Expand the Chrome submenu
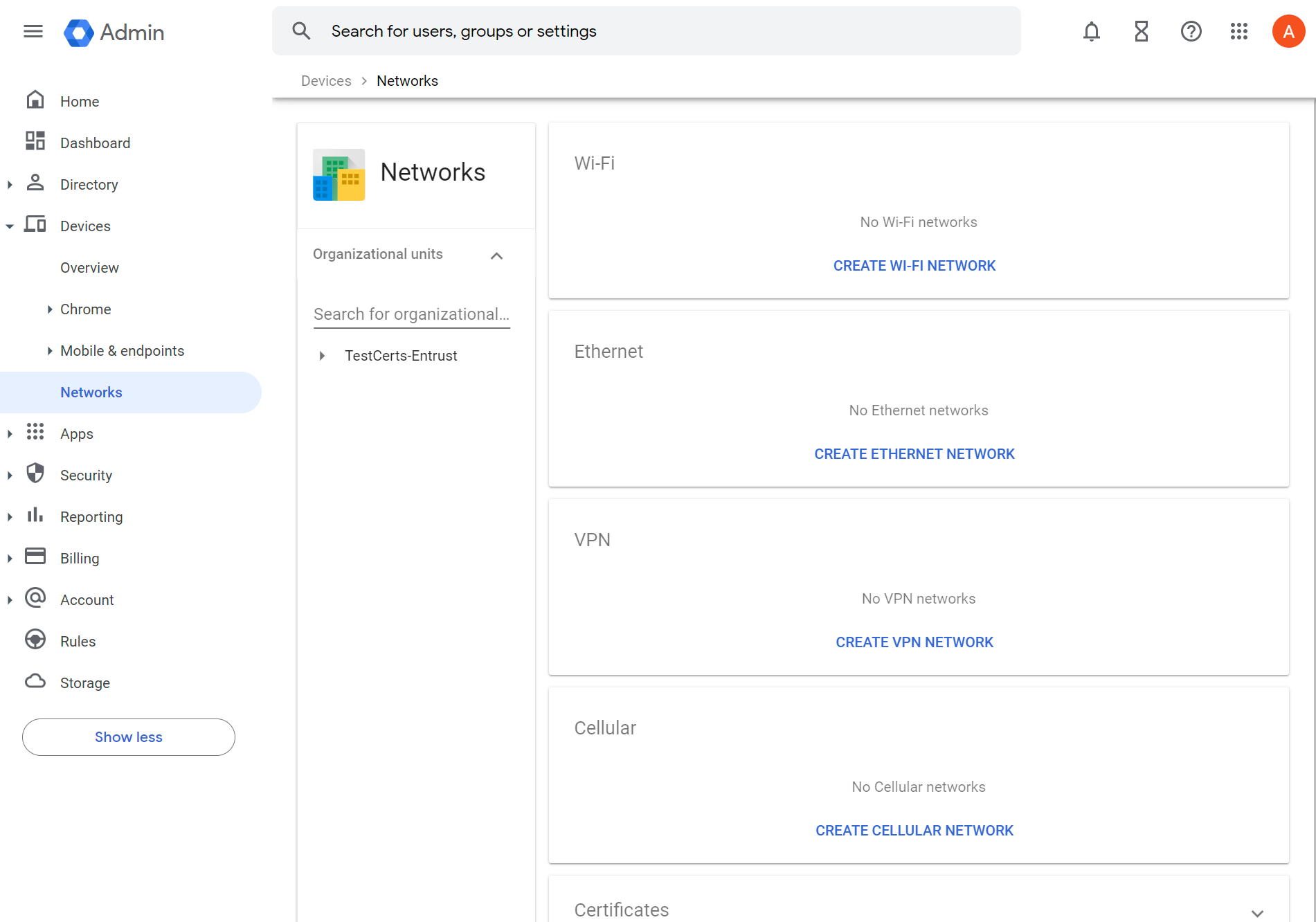Image resolution: width=1316 pixels, height=922 pixels. coord(50,309)
